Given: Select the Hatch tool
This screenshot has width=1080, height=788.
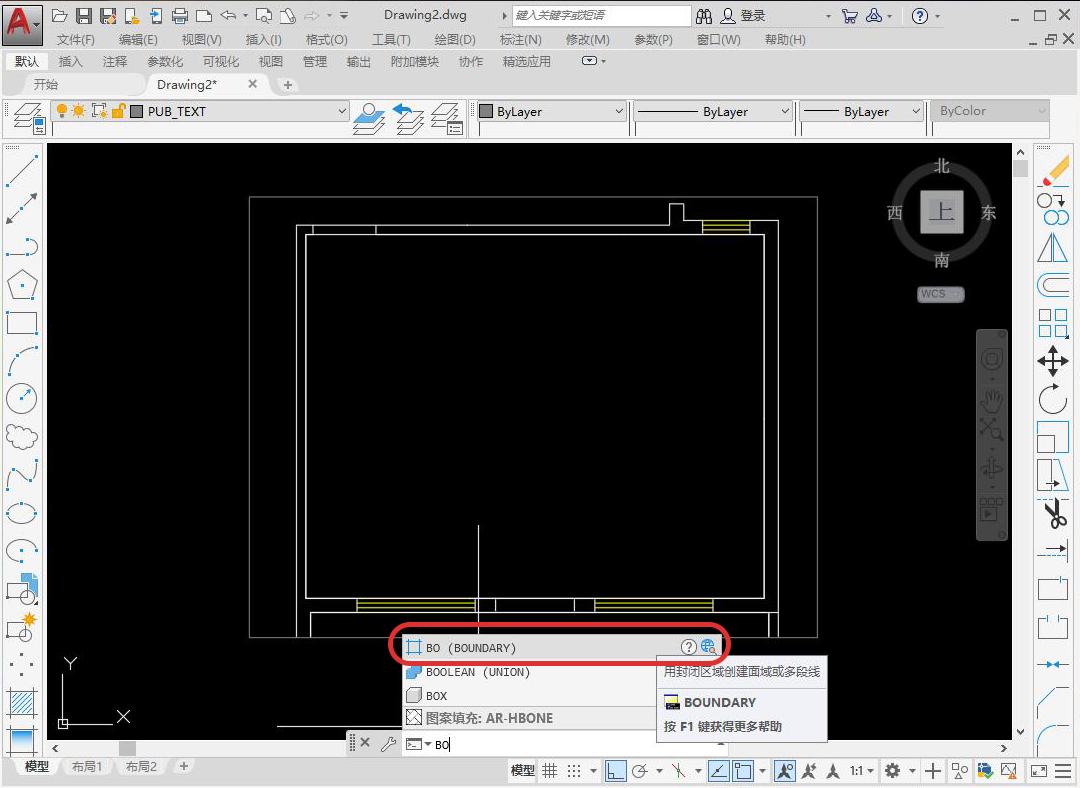Looking at the screenshot, I should click(x=22, y=702).
